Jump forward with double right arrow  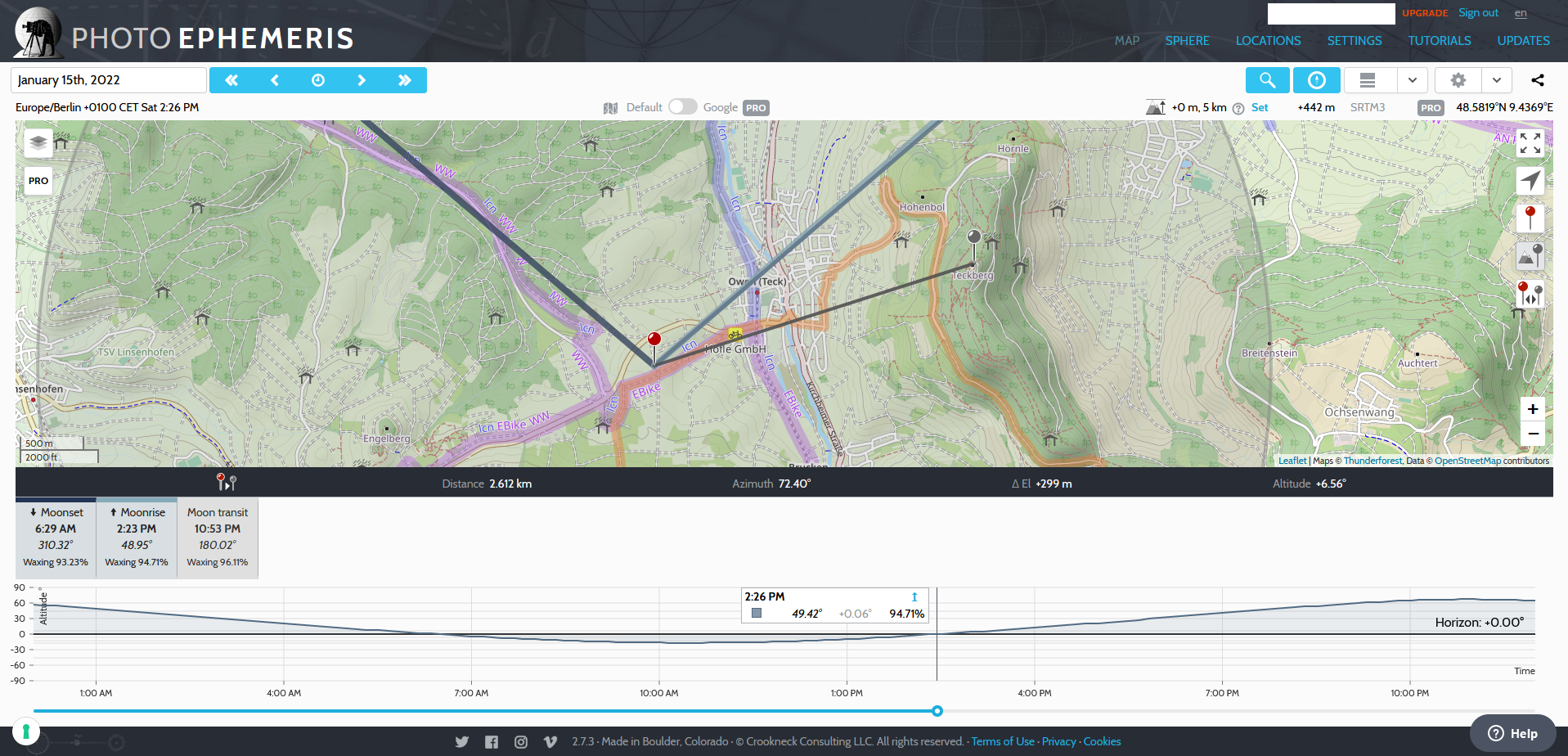(x=405, y=80)
